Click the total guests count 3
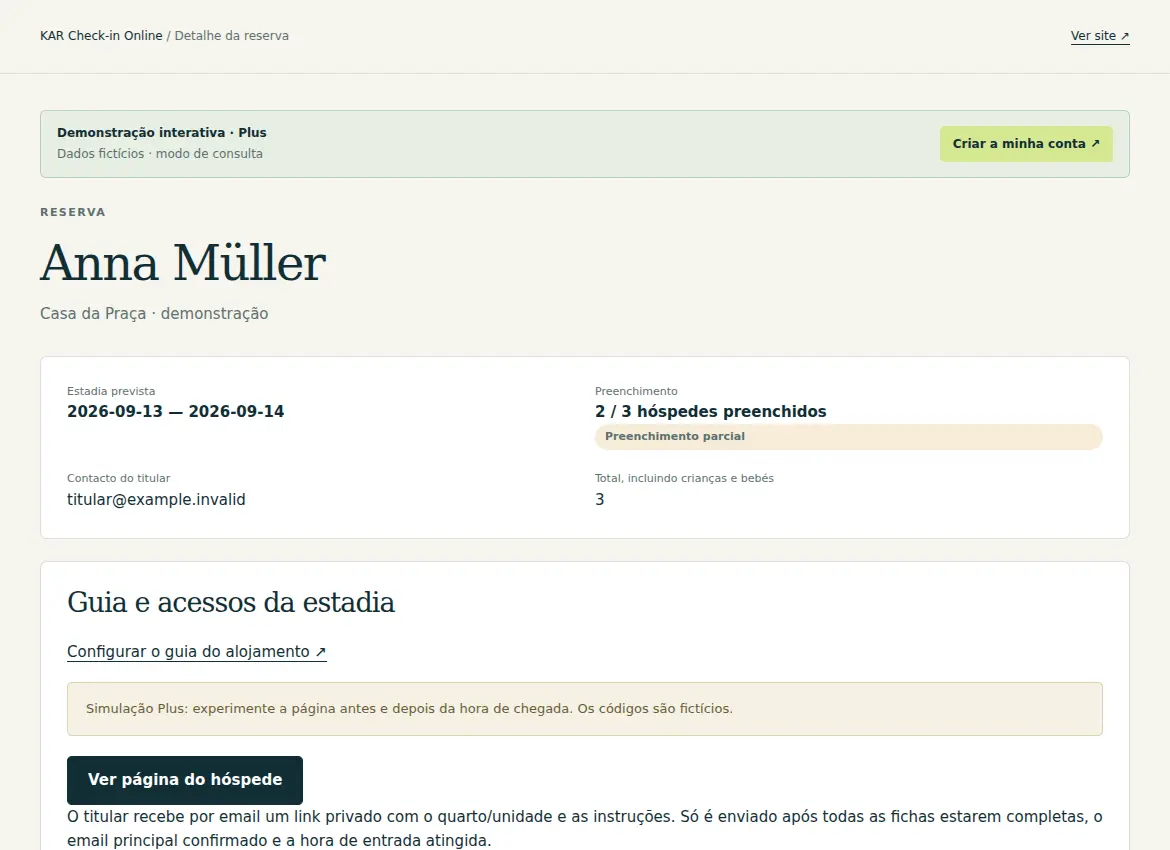1170x850 pixels. click(600, 499)
